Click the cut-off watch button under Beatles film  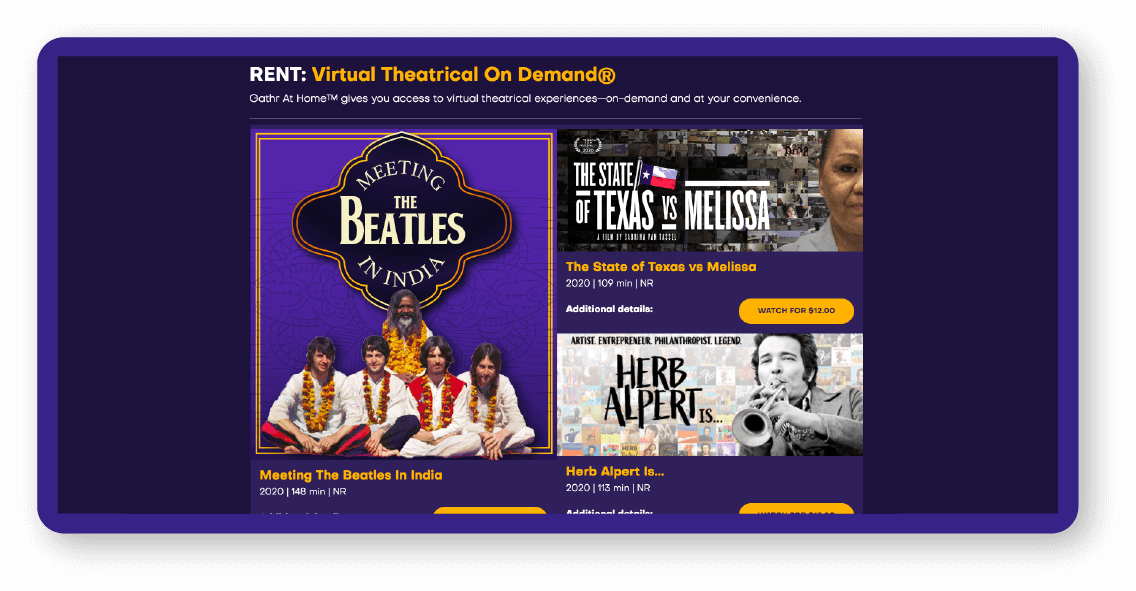490,511
